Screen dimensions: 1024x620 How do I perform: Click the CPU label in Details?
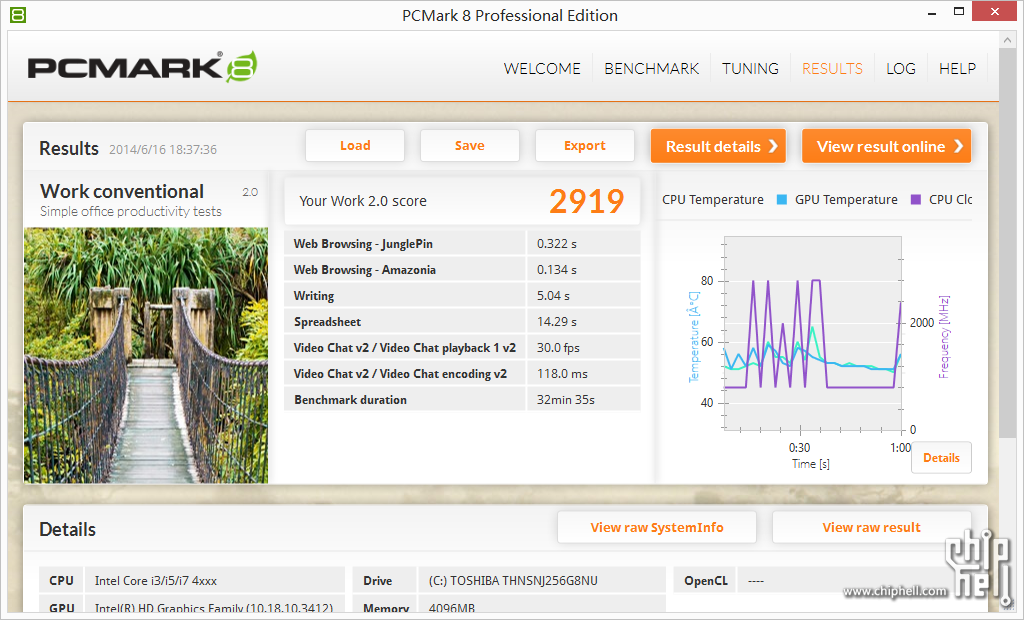point(61,581)
